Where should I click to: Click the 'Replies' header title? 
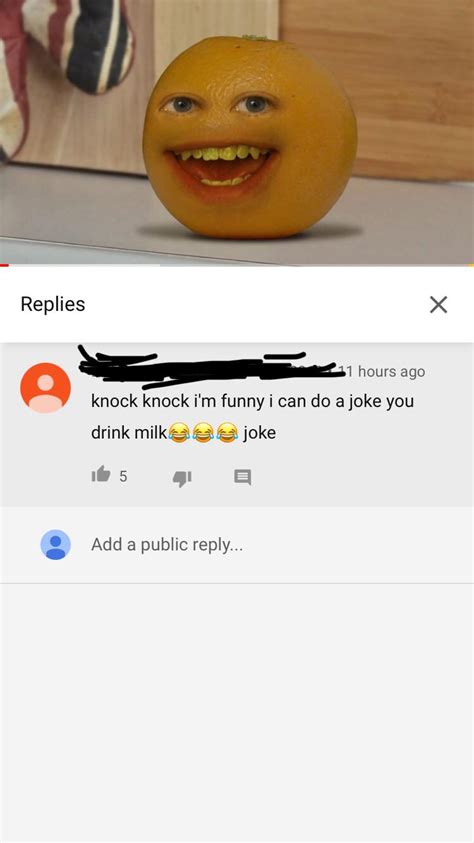click(x=53, y=304)
